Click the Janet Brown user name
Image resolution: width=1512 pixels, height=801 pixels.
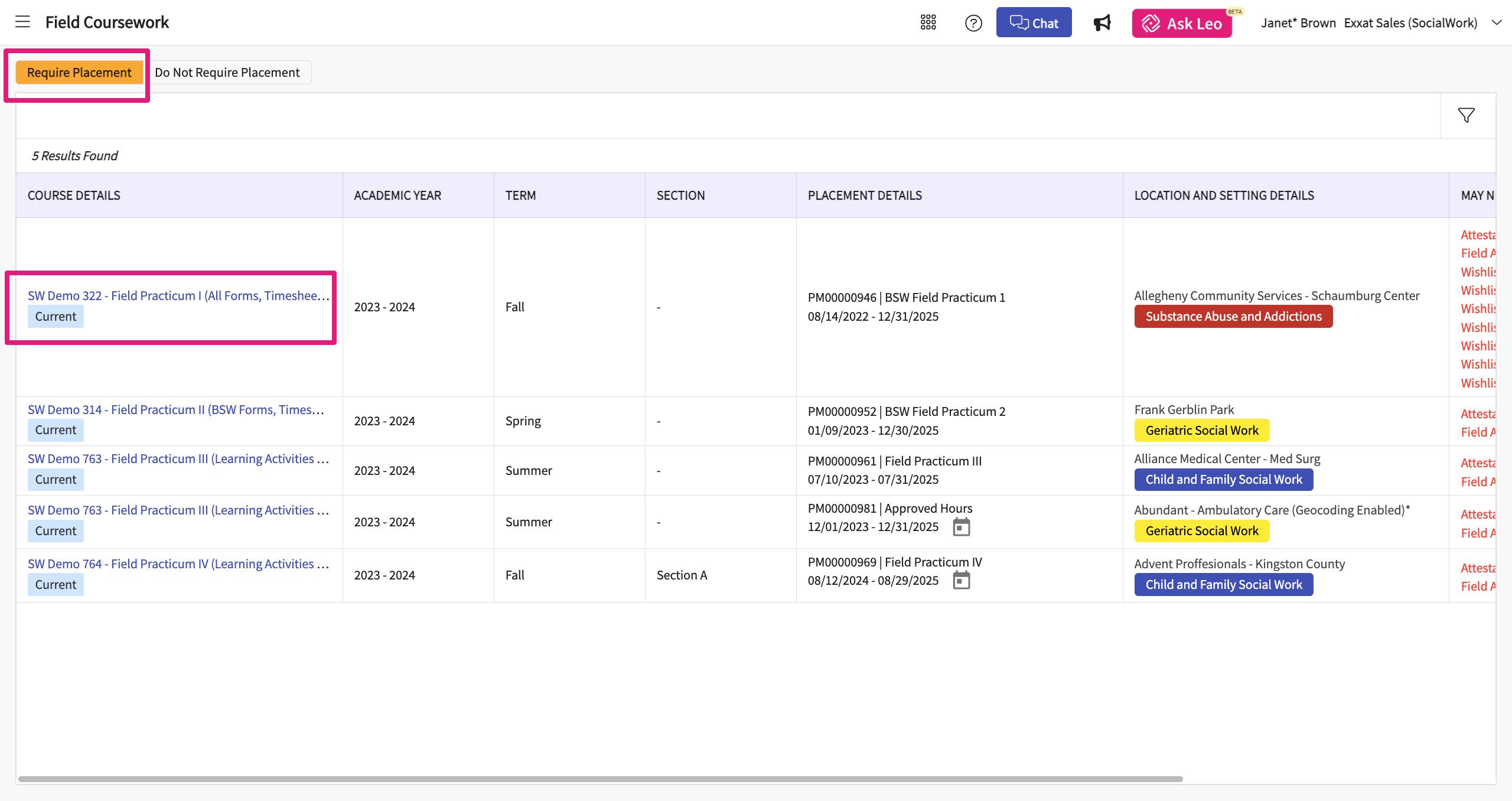point(1298,23)
